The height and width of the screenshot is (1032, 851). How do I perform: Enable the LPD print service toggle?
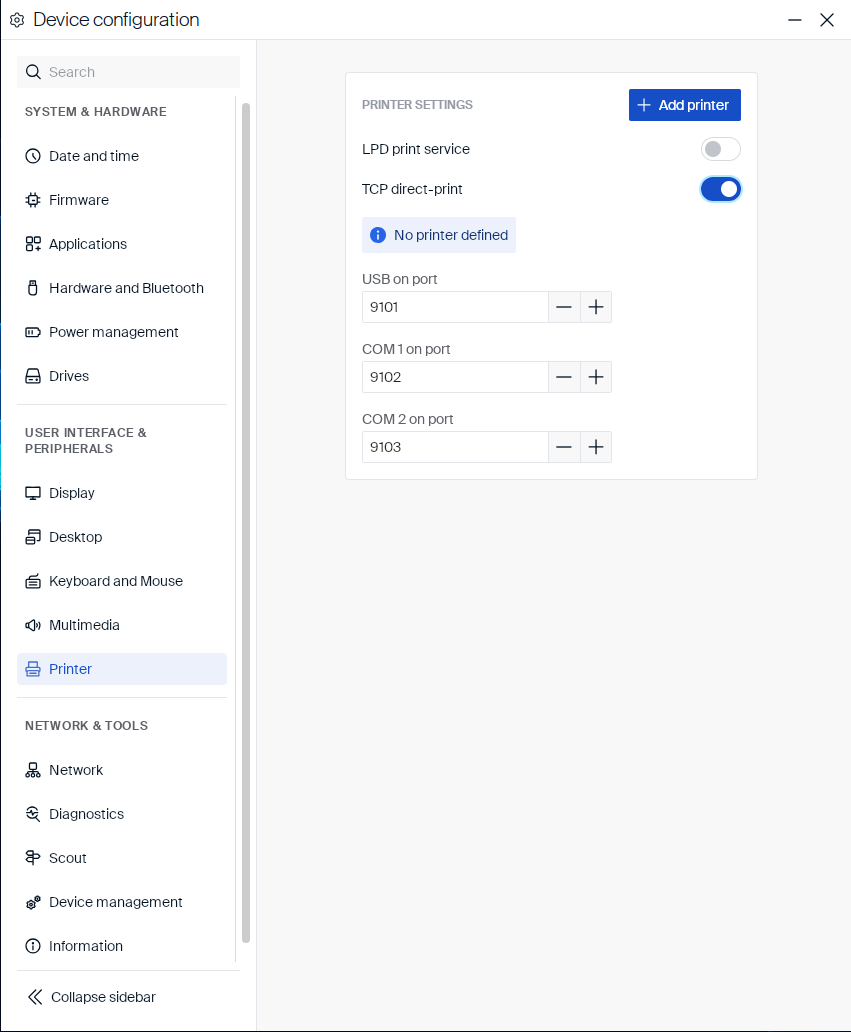721,149
